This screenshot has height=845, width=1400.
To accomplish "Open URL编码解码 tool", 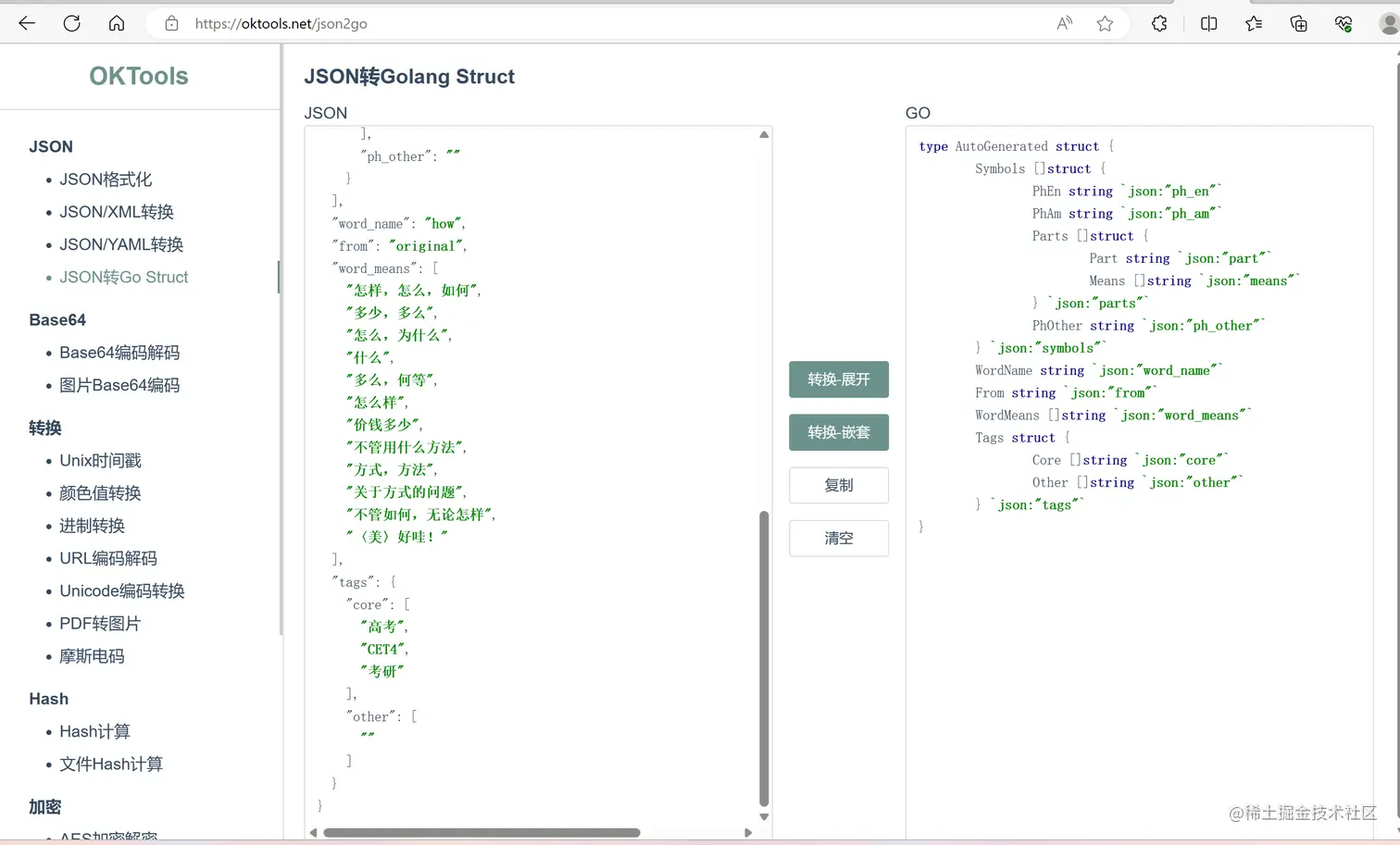I will click(x=108, y=558).
